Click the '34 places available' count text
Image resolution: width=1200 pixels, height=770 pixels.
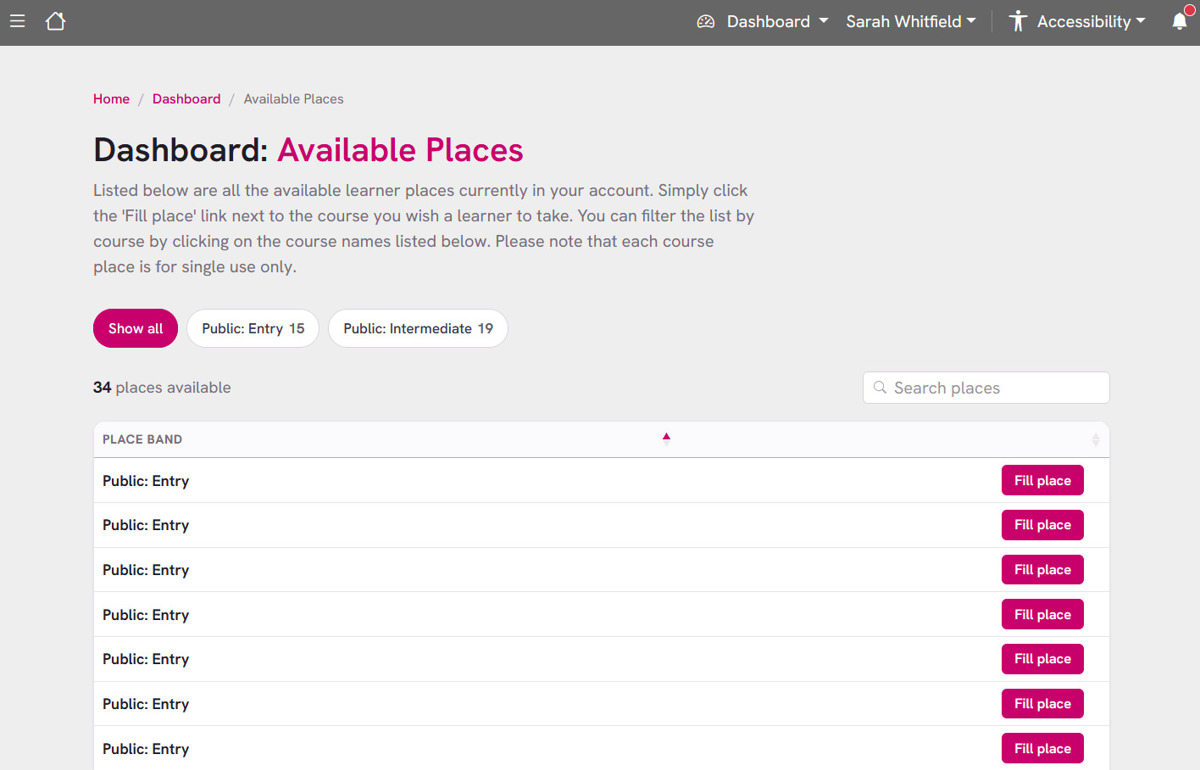pos(162,387)
